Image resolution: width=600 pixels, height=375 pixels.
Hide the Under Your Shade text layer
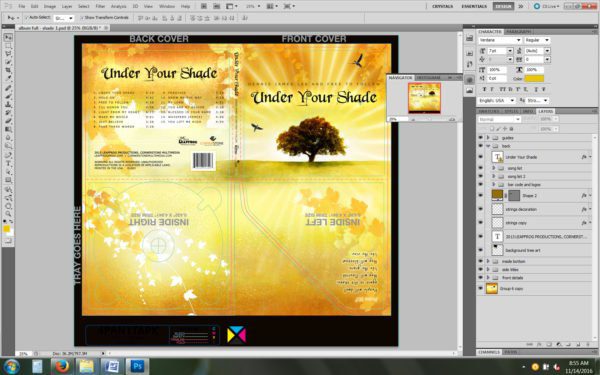(481, 157)
